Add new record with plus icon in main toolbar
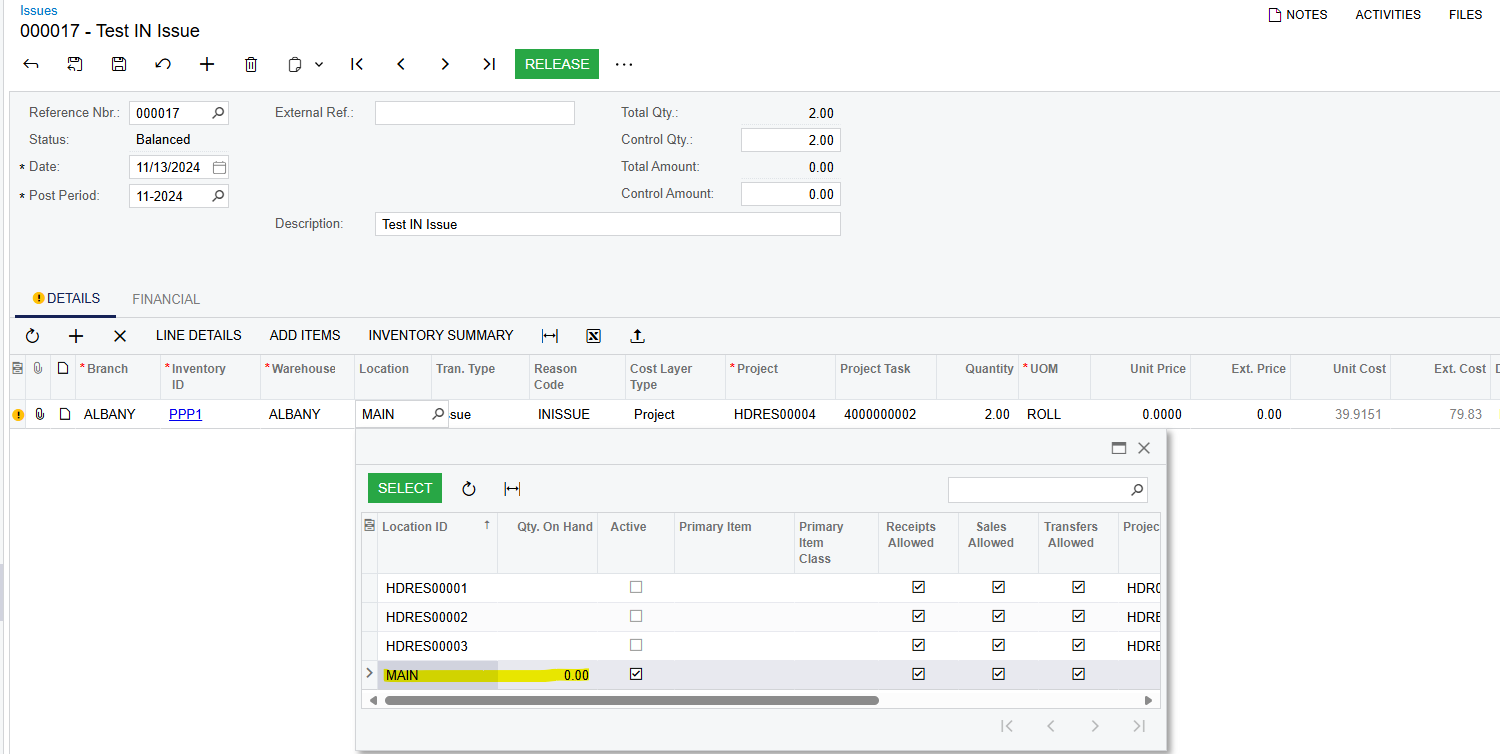 [x=207, y=64]
